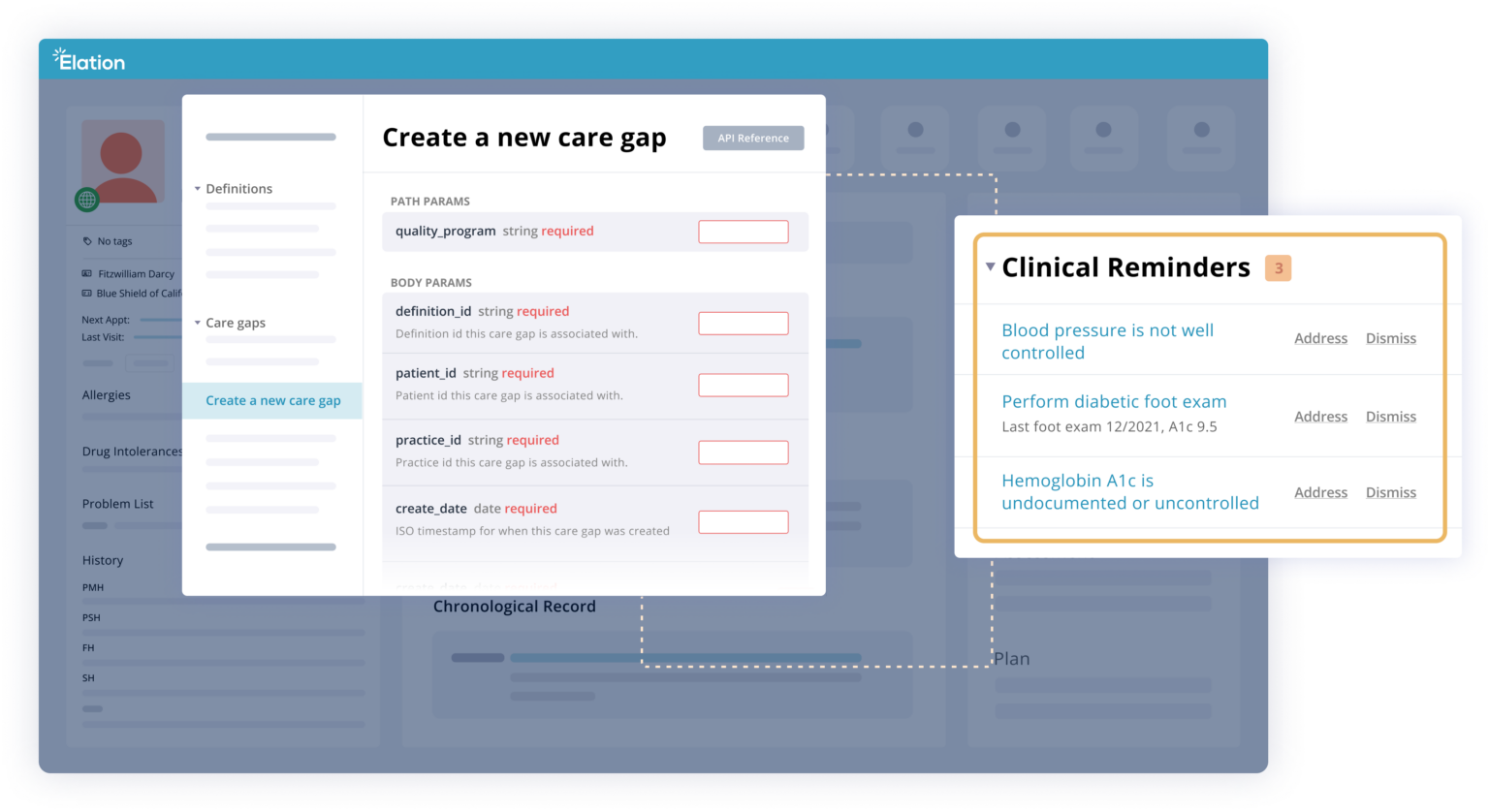This screenshot has width=1489, height=812.
Task: Collapse the Clinical Reminders panel
Action: [x=990, y=266]
